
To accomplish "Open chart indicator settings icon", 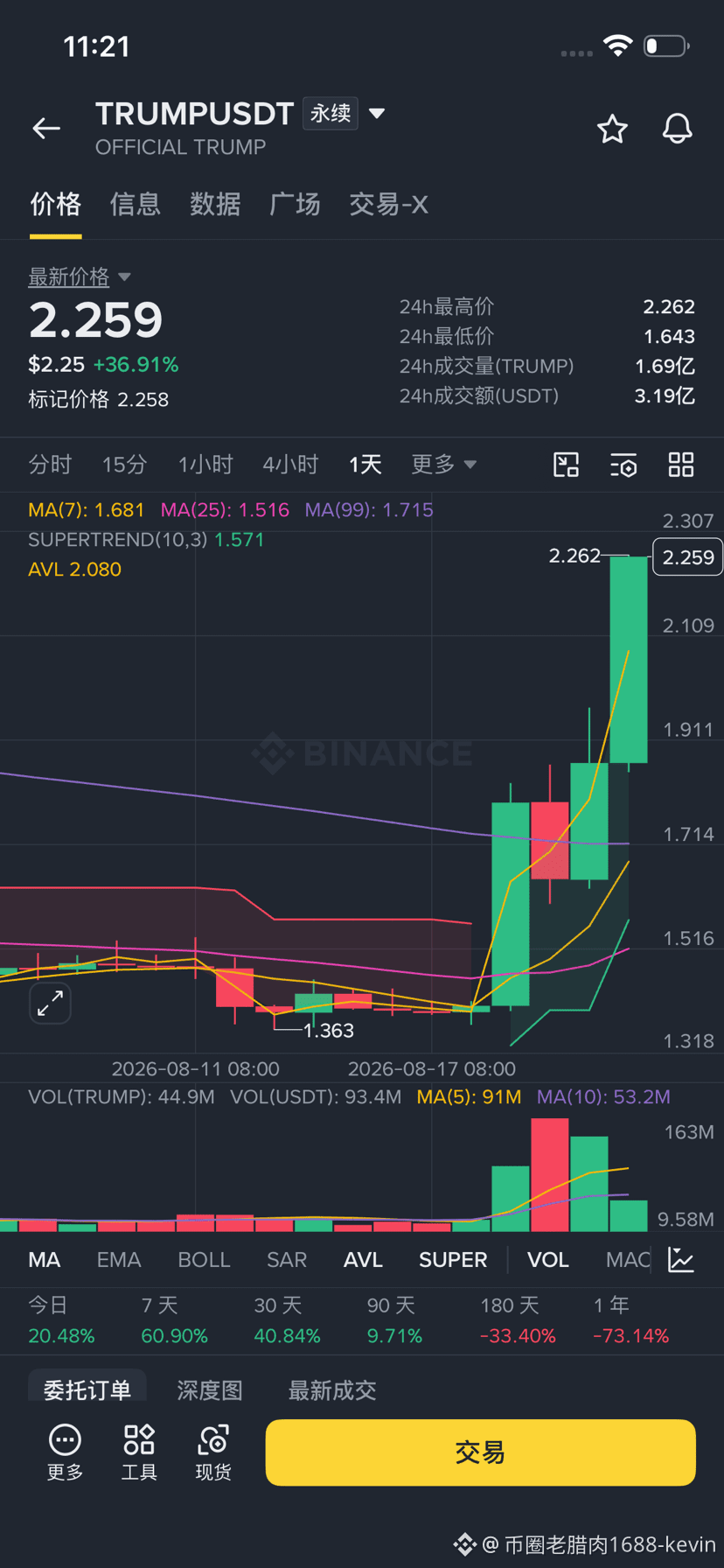I will click(623, 465).
